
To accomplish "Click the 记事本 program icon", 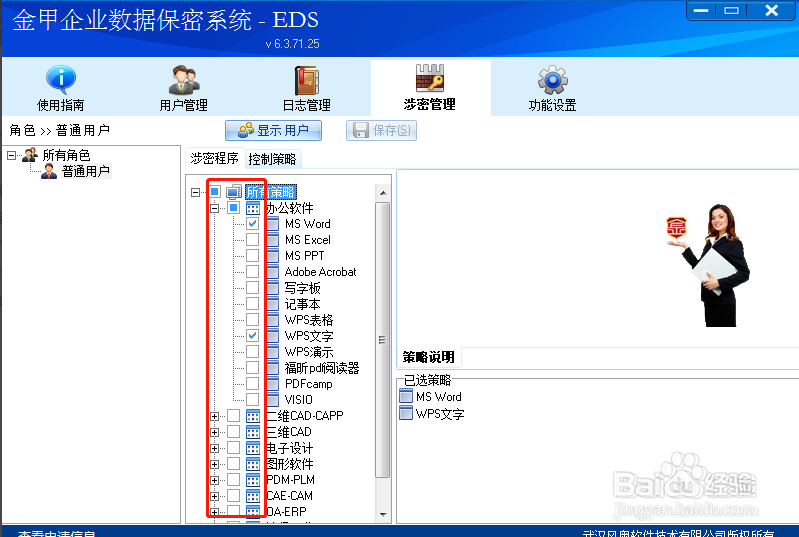I will (x=272, y=304).
